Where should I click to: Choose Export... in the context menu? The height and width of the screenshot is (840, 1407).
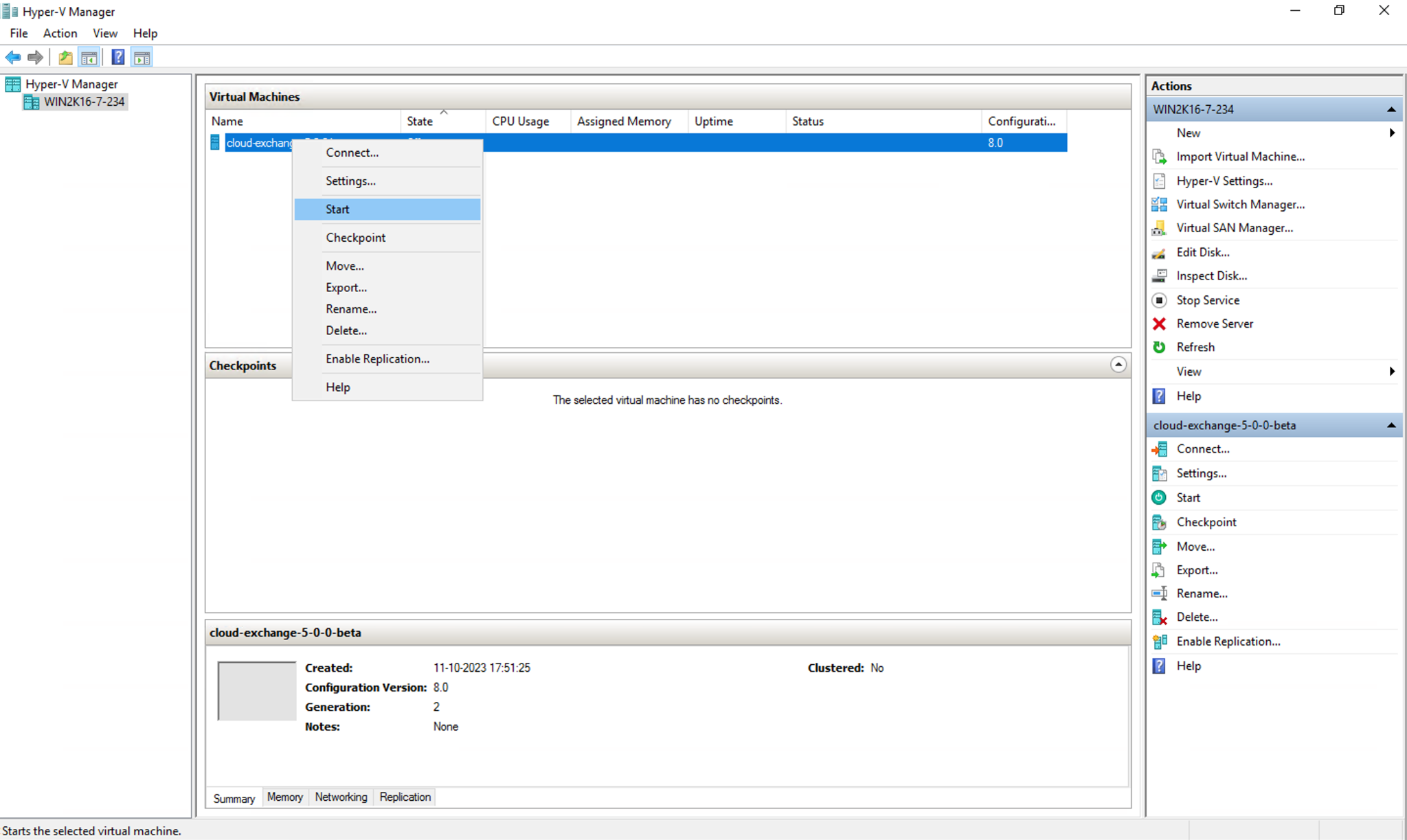pyautogui.click(x=387, y=288)
